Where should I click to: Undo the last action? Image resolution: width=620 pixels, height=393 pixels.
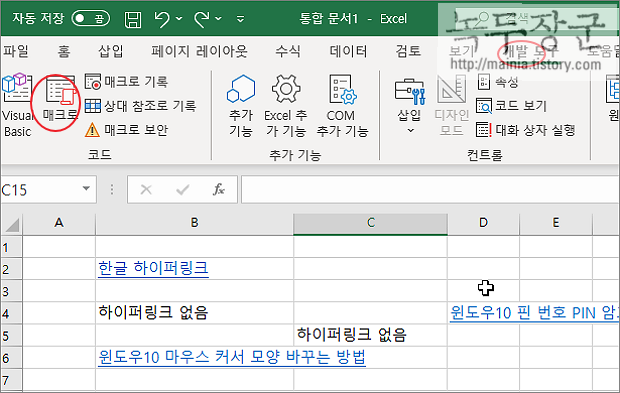tap(162, 19)
